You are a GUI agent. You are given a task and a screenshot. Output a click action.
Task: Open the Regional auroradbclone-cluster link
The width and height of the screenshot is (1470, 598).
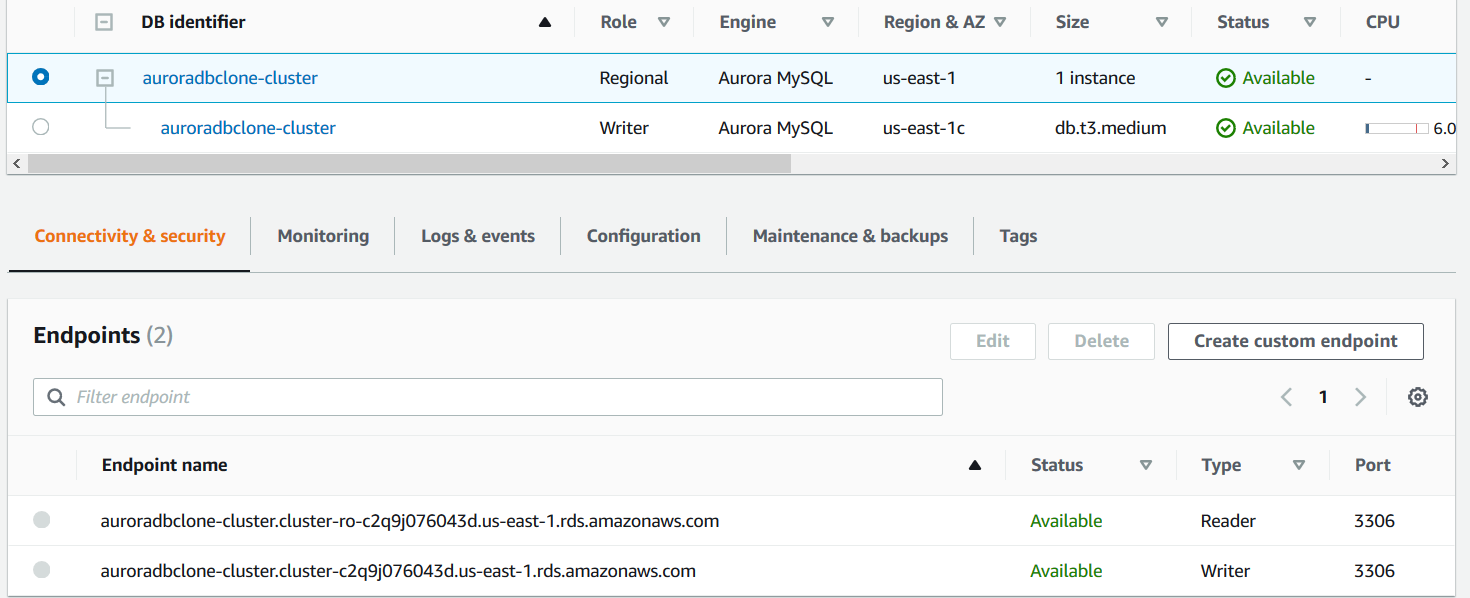[230, 78]
